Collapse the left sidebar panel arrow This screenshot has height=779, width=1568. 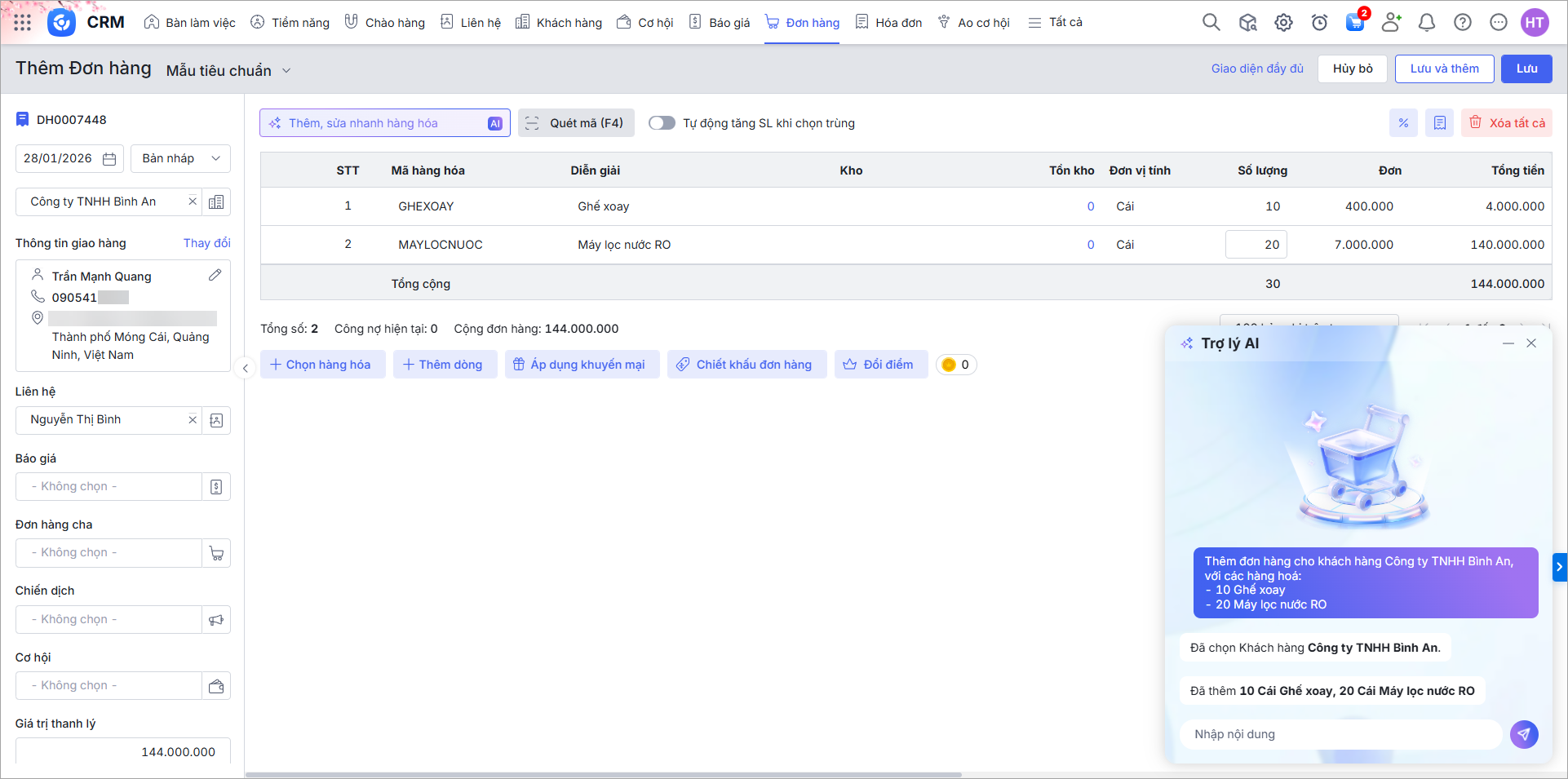(245, 369)
